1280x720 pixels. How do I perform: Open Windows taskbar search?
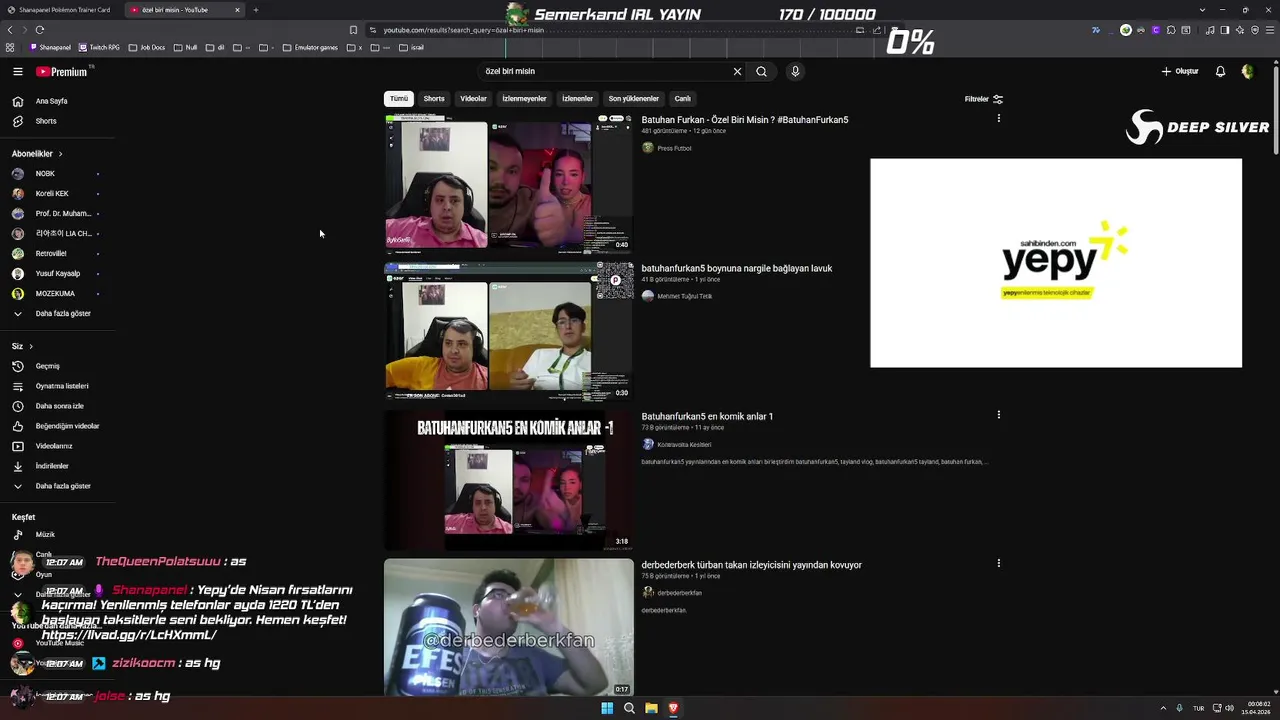point(629,708)
